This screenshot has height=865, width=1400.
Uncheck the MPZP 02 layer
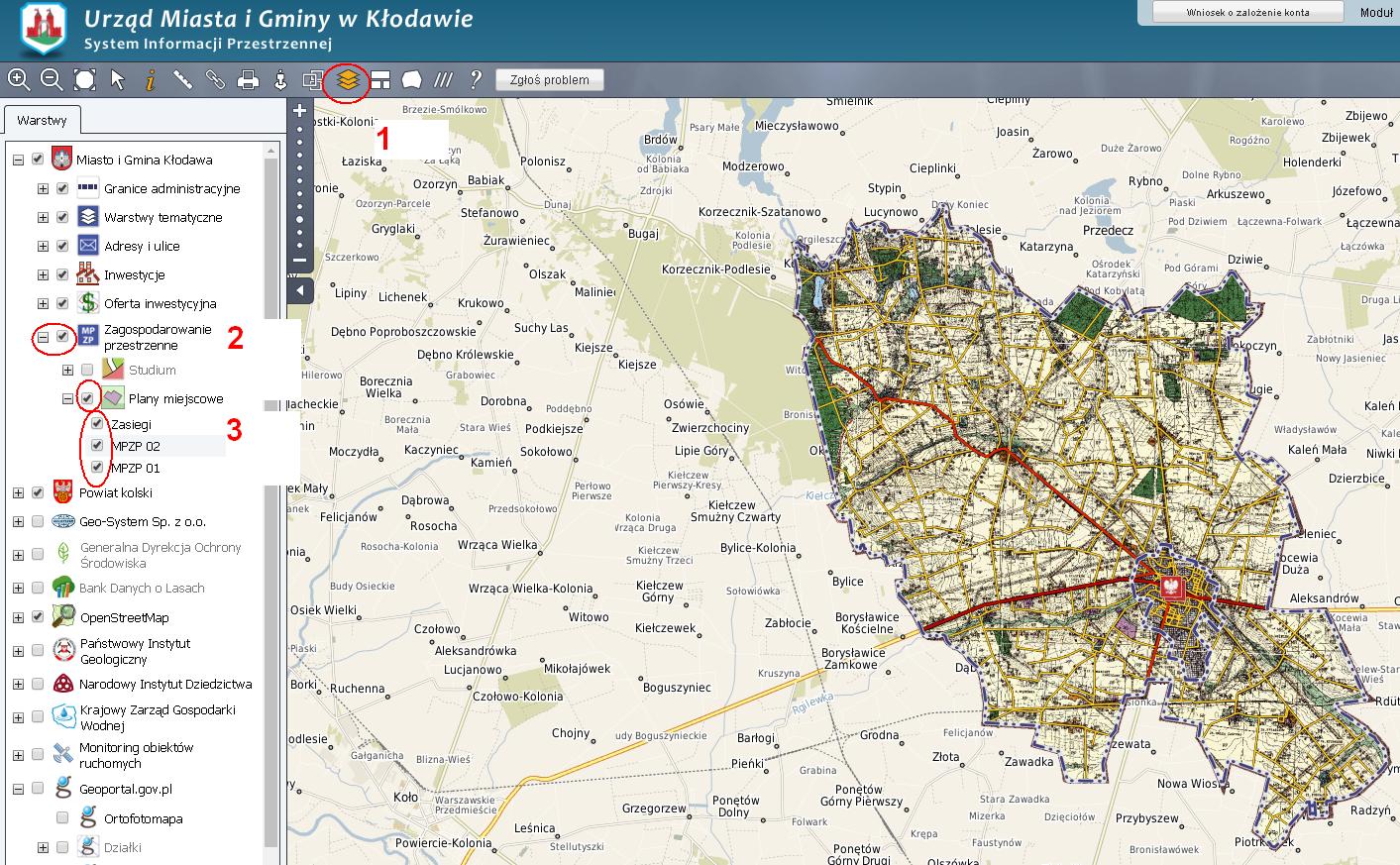[x=97, y=446]
